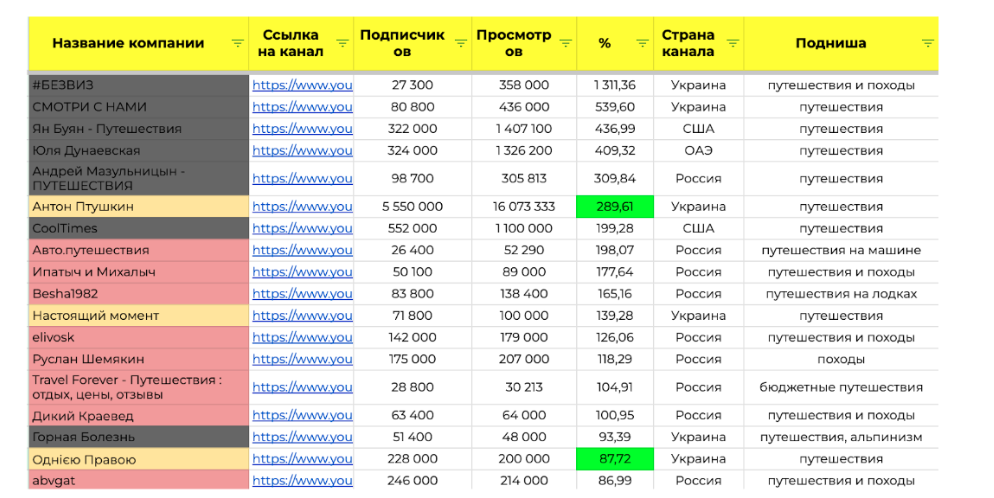Open YouTube link for Антон Птушкин
Image resolution: width=994 pixels, height=498 pixels.
click(x=302, y=207)
